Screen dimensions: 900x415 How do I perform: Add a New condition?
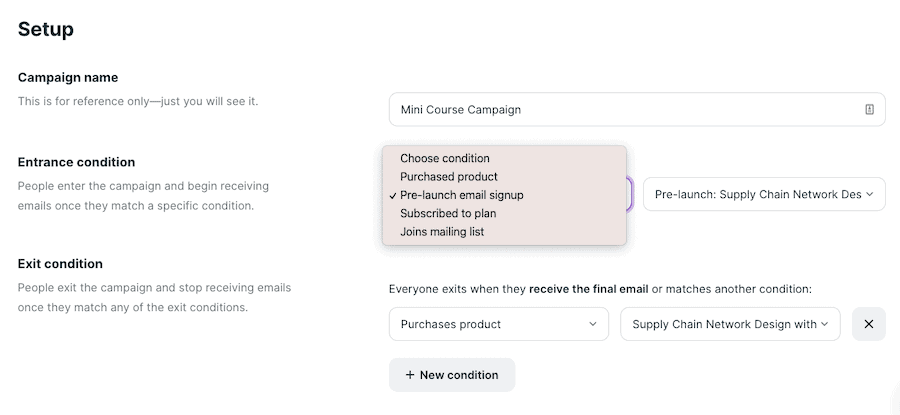tap(452, 375)
